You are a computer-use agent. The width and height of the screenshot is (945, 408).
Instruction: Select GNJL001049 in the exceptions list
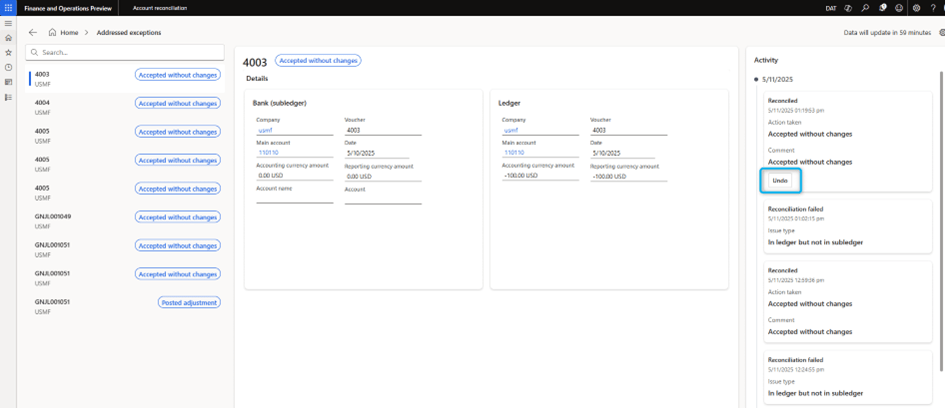[80, 220]
